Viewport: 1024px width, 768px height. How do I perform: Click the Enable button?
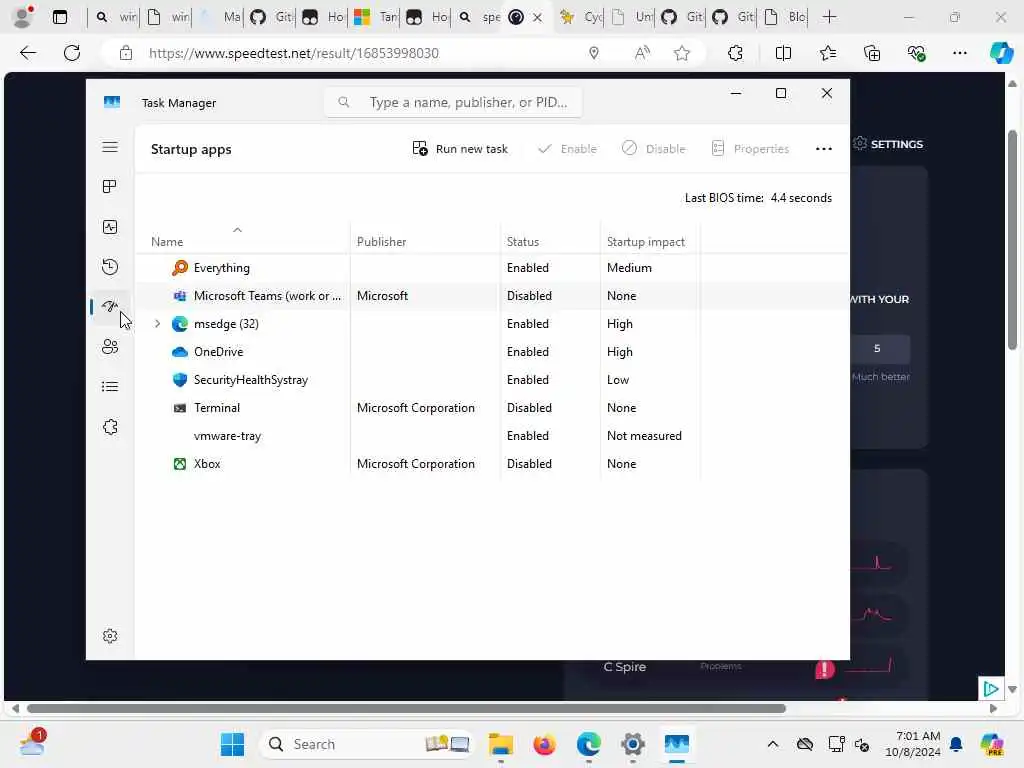pos(567,149)
